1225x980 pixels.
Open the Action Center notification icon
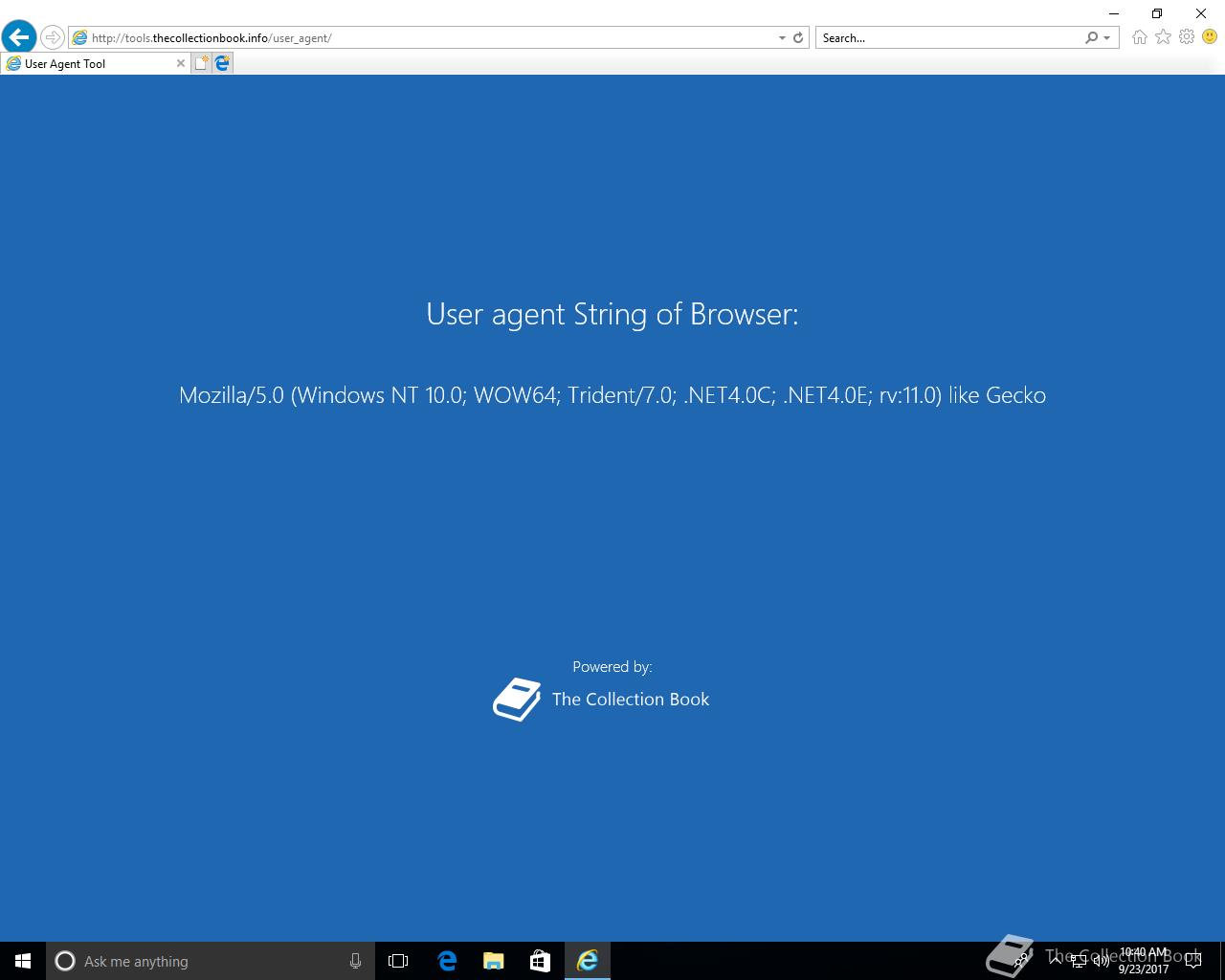(x=1193, y=961)
